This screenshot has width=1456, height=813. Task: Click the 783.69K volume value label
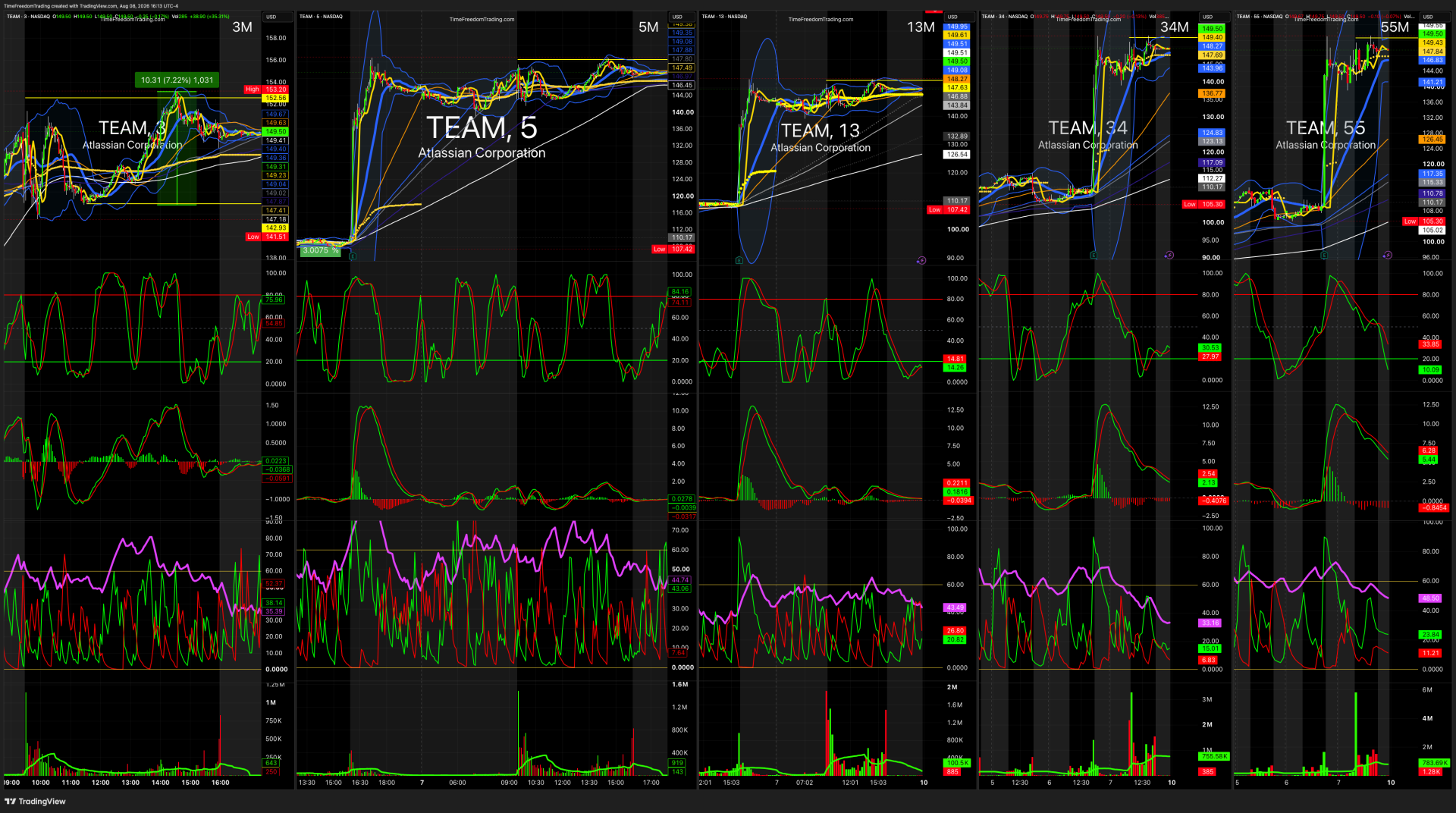click(x=1435, y=763)
